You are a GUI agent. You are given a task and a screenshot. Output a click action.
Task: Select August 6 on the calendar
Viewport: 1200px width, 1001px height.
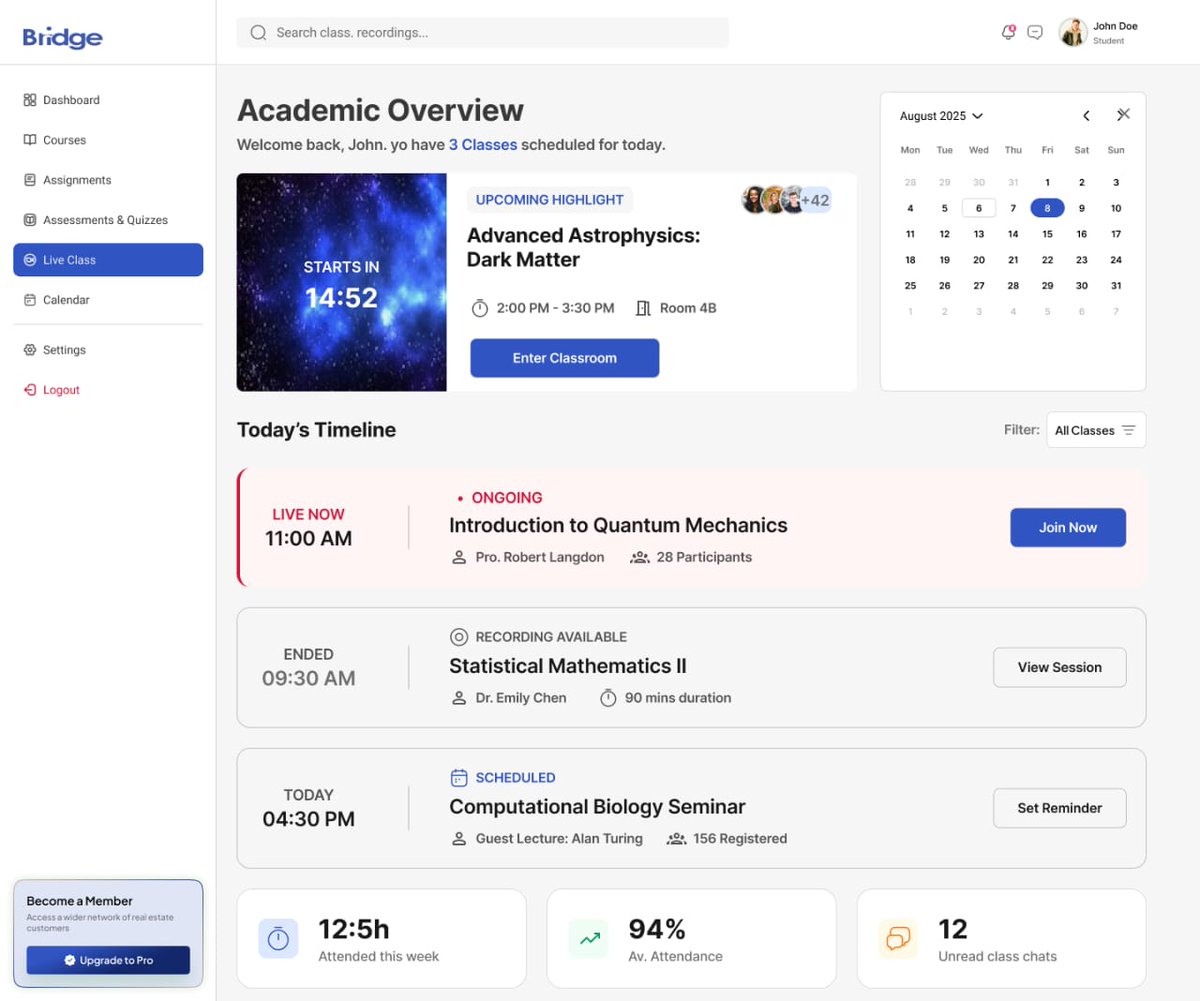(979, 208)
